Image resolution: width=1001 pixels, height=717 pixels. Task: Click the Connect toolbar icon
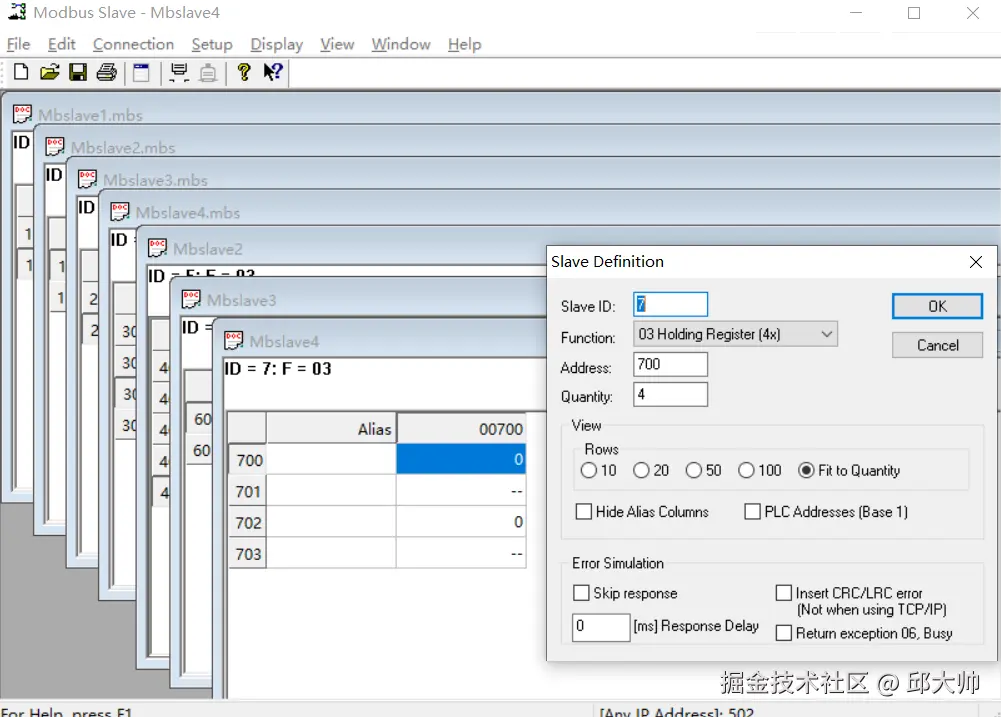pos(179,72)
